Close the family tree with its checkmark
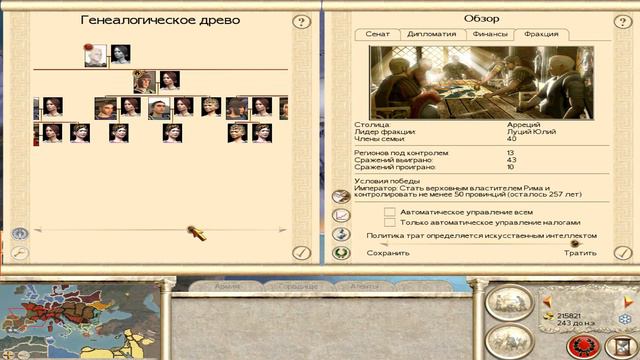This screenshot has height=360, width=640. click(301, 253)
